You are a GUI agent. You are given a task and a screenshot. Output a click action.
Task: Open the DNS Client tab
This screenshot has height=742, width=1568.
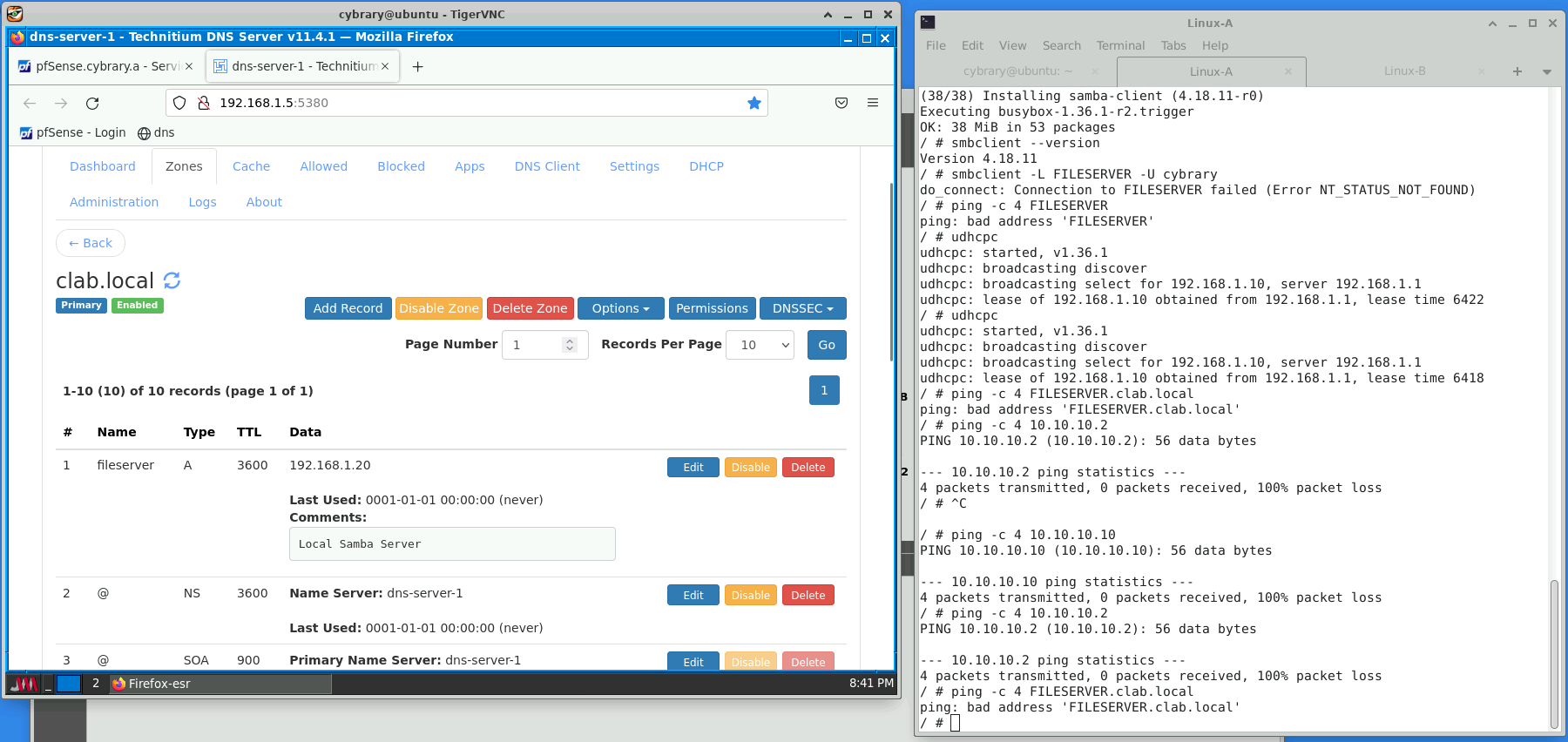(547, 166)
